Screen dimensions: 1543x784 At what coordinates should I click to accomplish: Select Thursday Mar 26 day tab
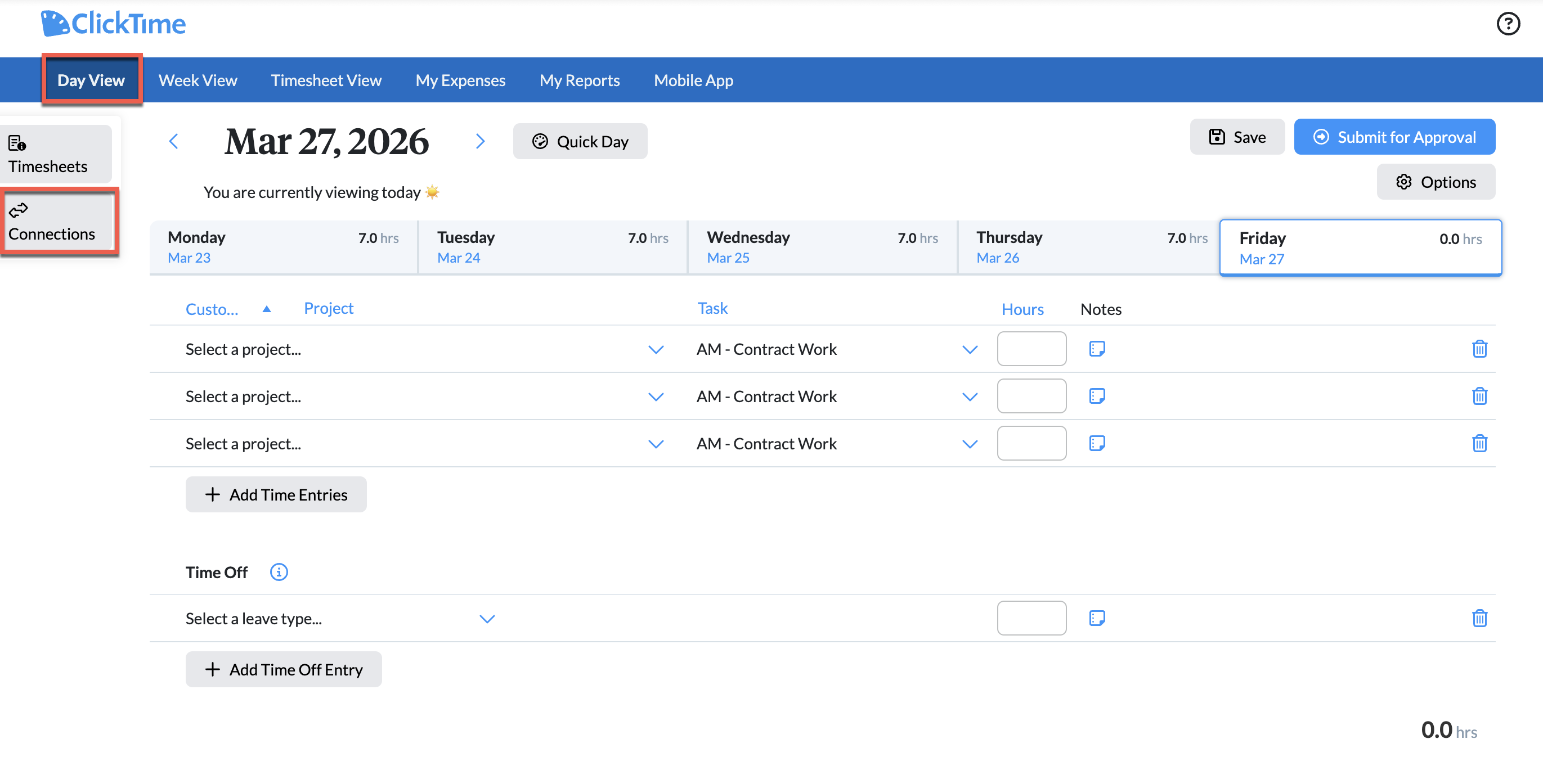[1089, 247]
